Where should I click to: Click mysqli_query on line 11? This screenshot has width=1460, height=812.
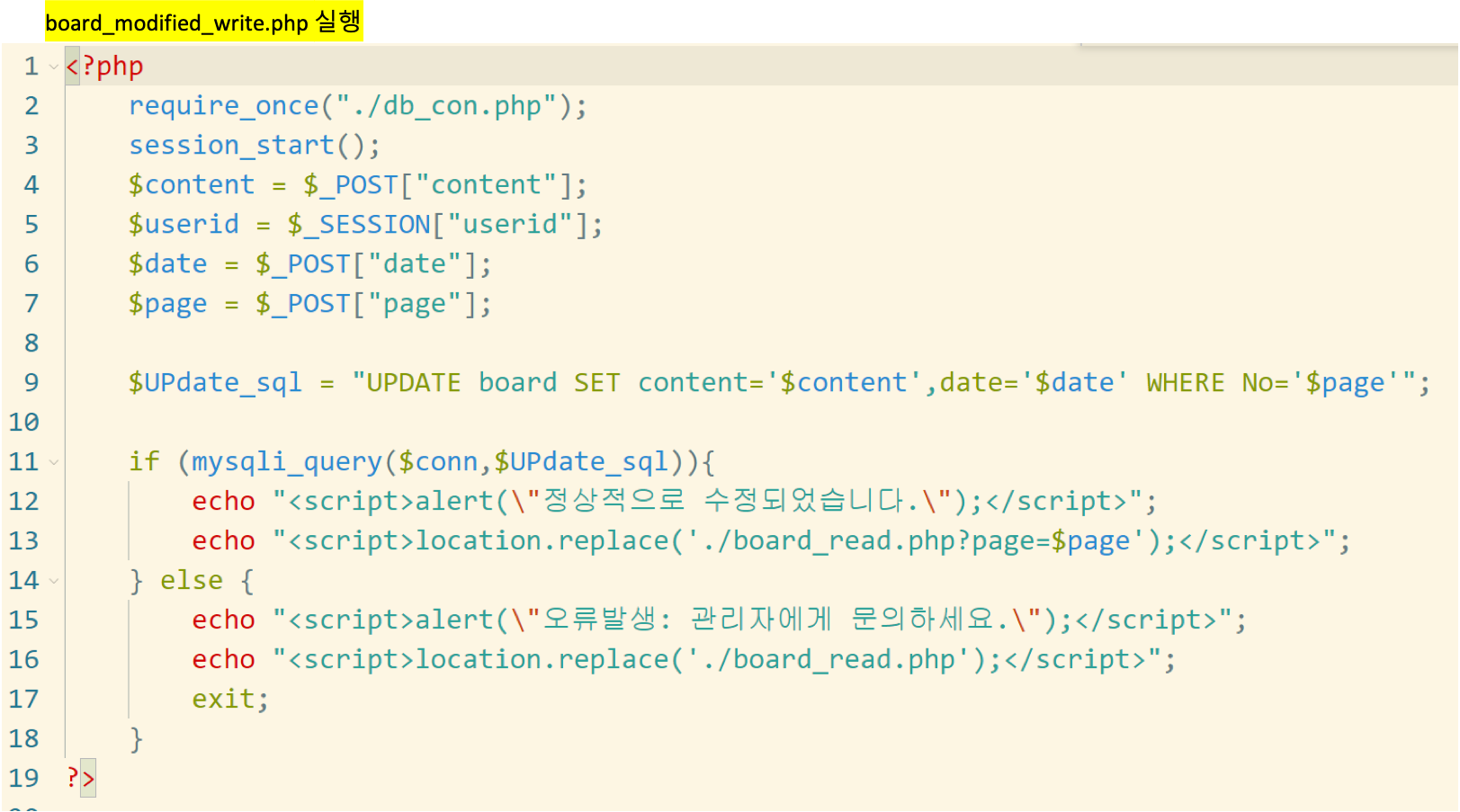point(287,462)
